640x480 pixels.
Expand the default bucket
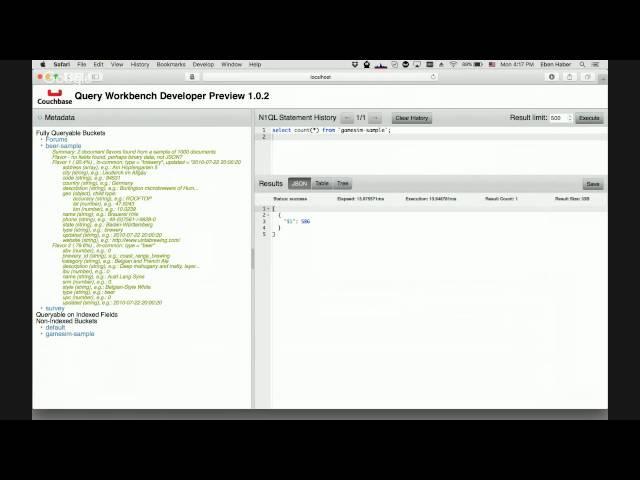tap(55, 327)
